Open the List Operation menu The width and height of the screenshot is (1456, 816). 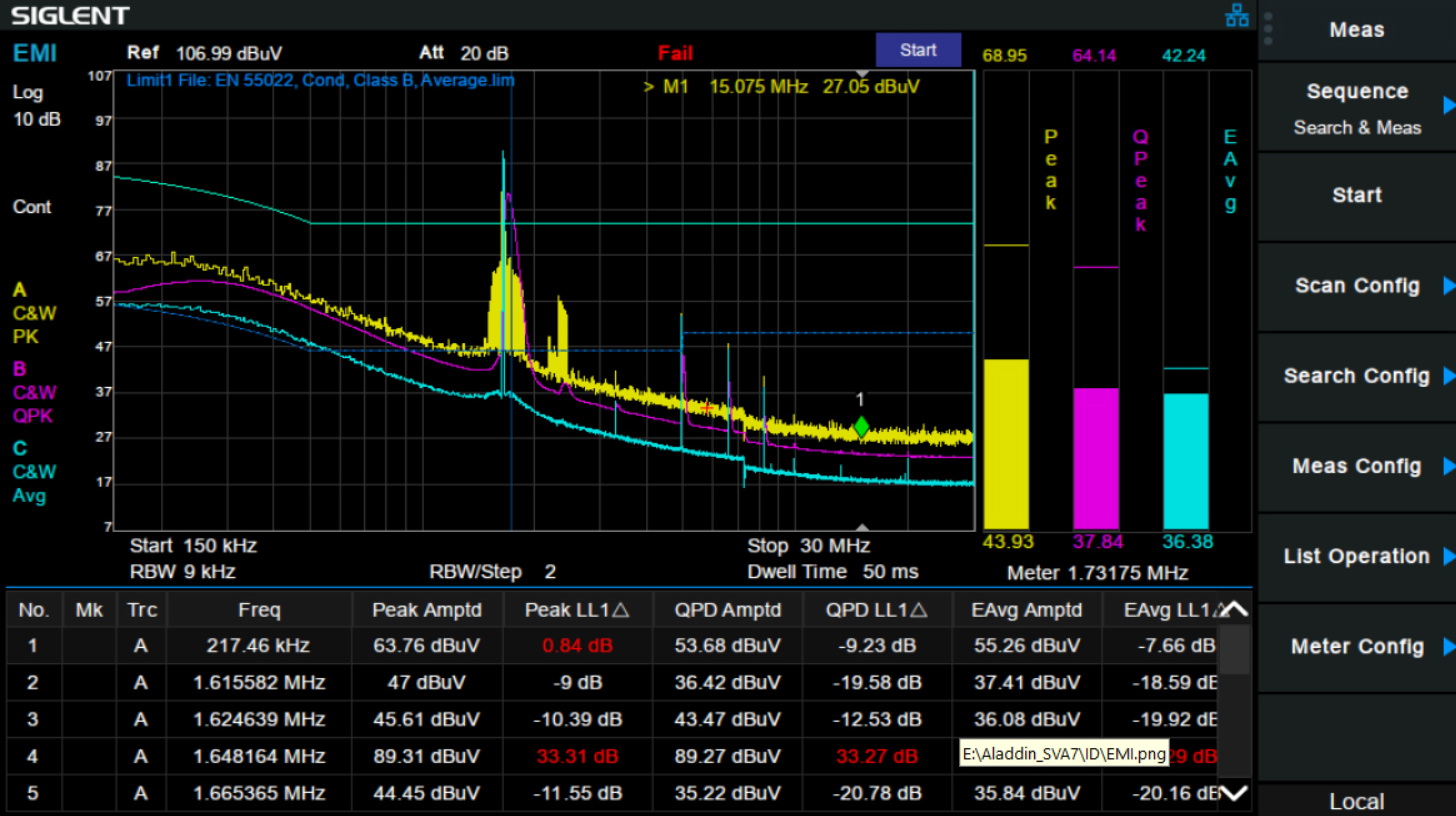[x=1356, y=557]
